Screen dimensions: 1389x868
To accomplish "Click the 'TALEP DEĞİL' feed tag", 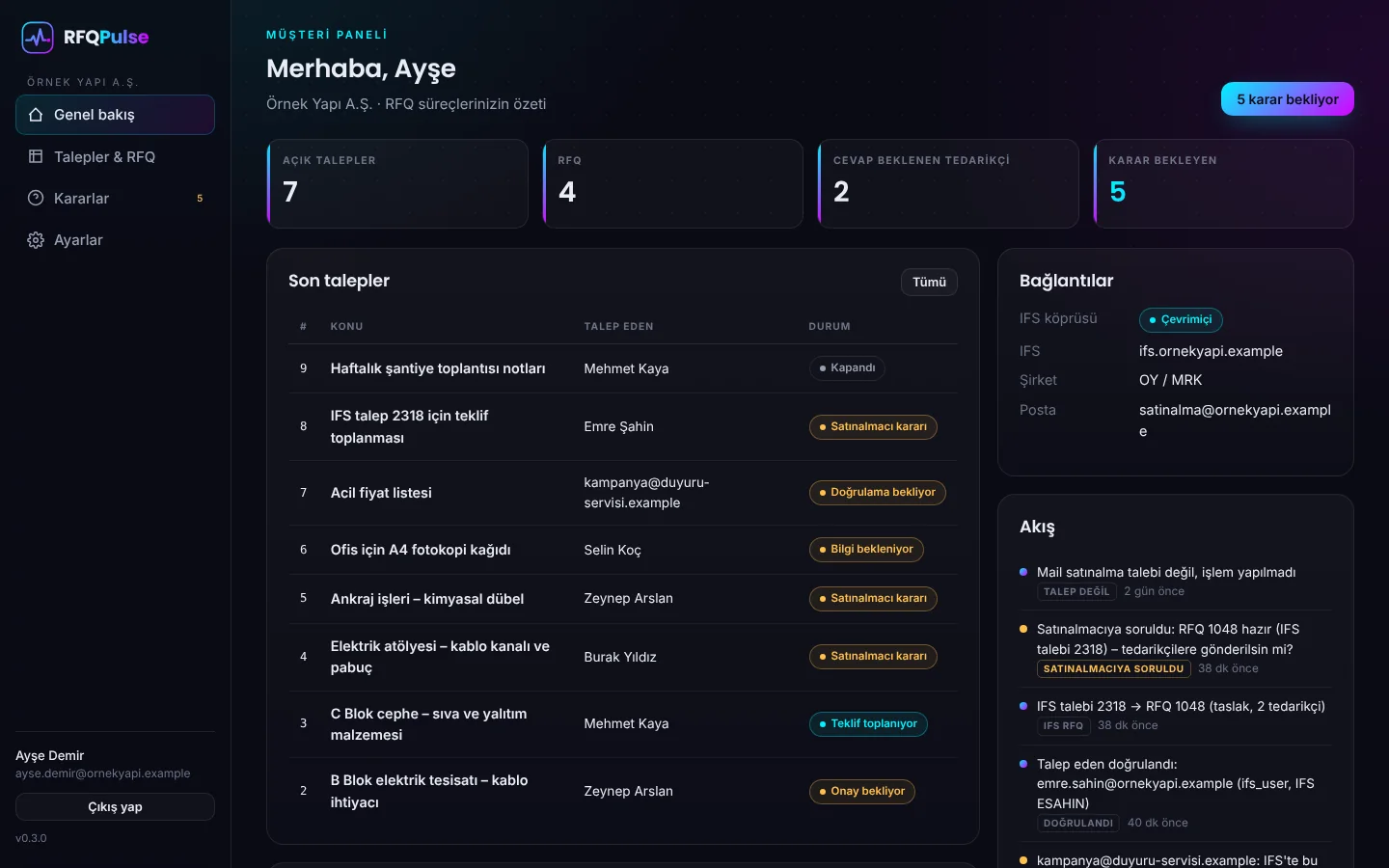I will pos(1076,592).
